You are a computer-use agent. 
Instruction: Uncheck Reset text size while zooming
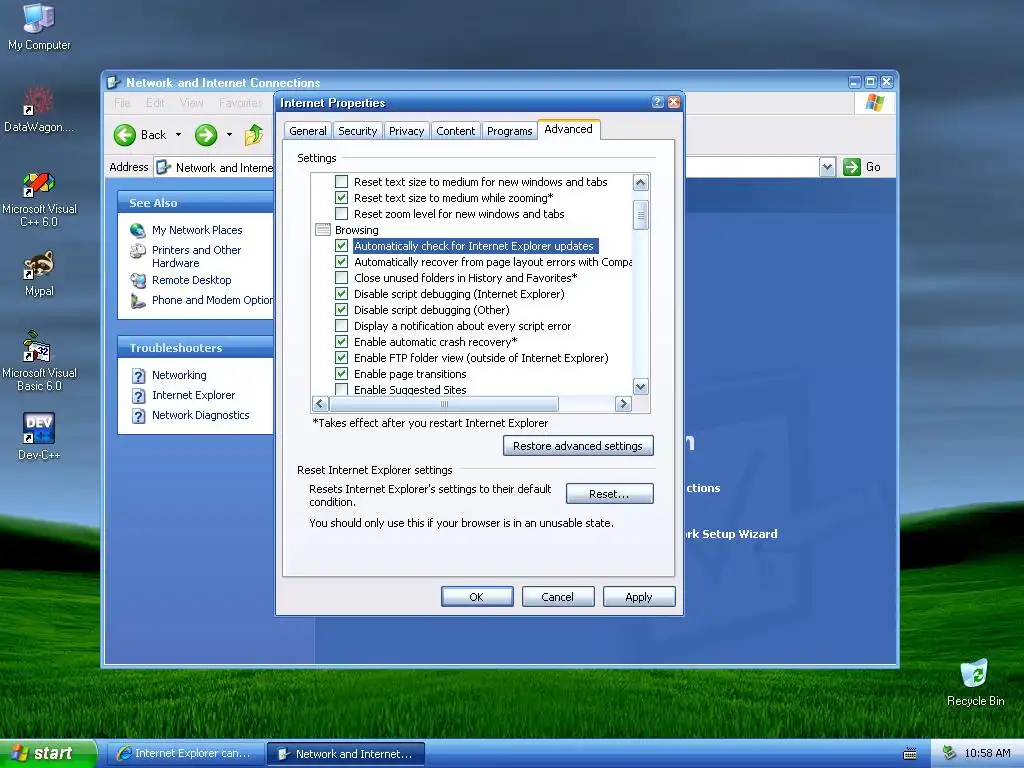coord(341,198)
